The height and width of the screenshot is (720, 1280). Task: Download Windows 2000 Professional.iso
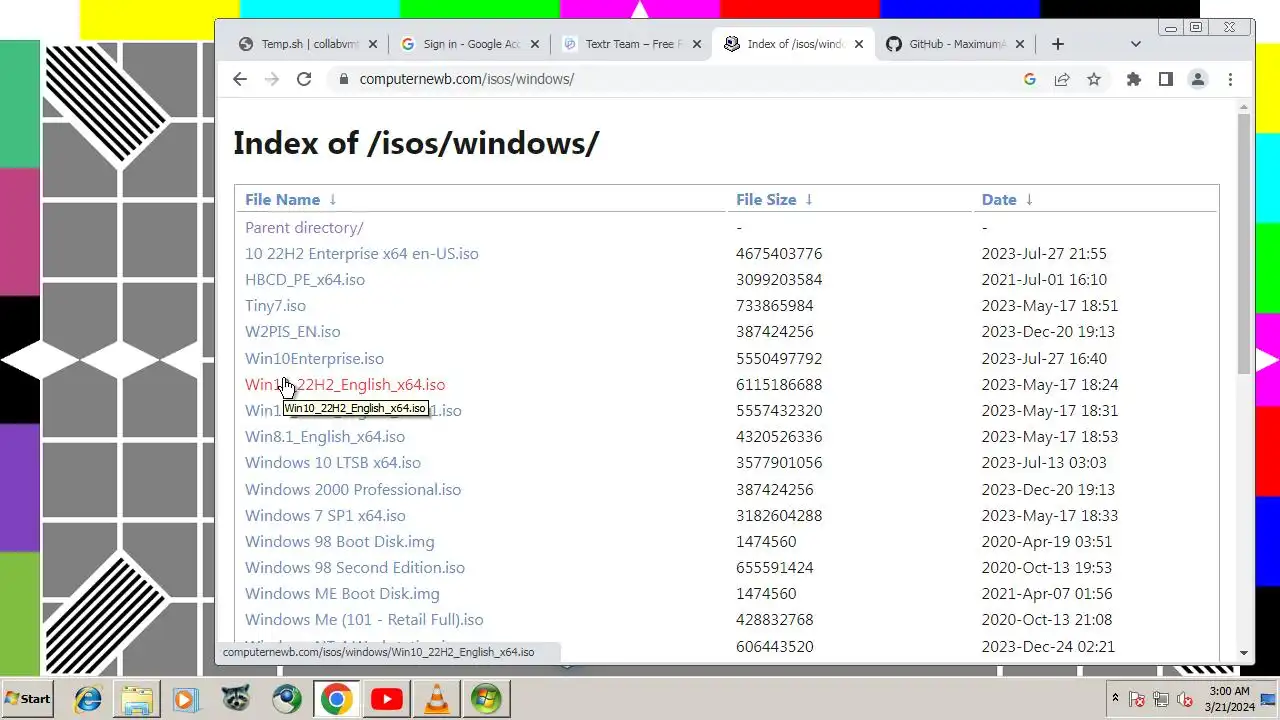[x=353, y=490]
